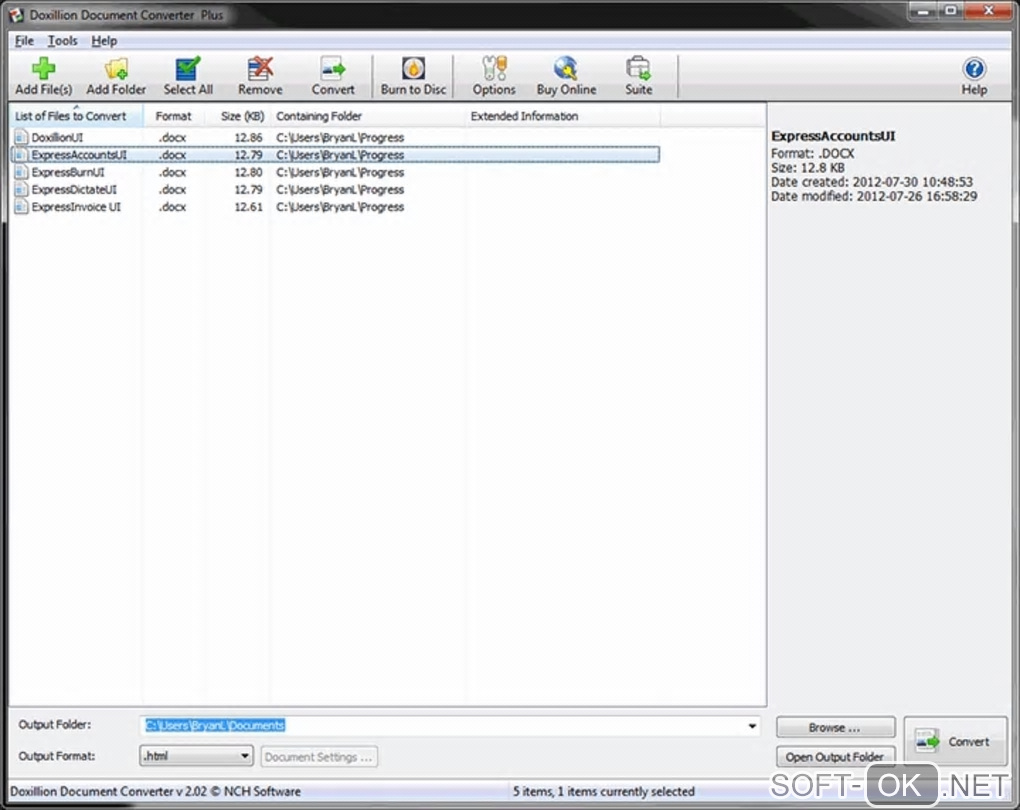Click the Doxillion Document Converter v 2.02 status text
Image resolution: width=1020 pixels, height=810 pixels.
(155, 792)
